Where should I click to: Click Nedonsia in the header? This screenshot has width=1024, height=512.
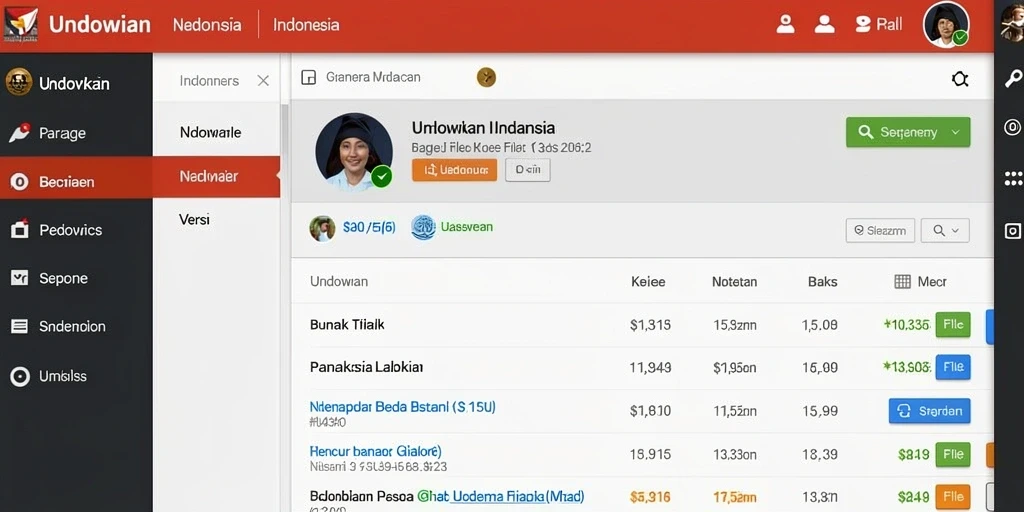[207, 25]
